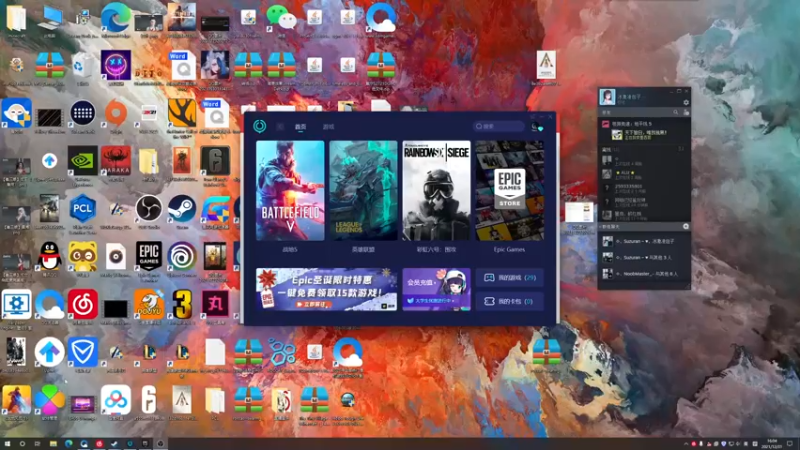Select the NetEase Cloud Music desktop icon
This screenshot has height=450, width=800.
tap(83, 307)
